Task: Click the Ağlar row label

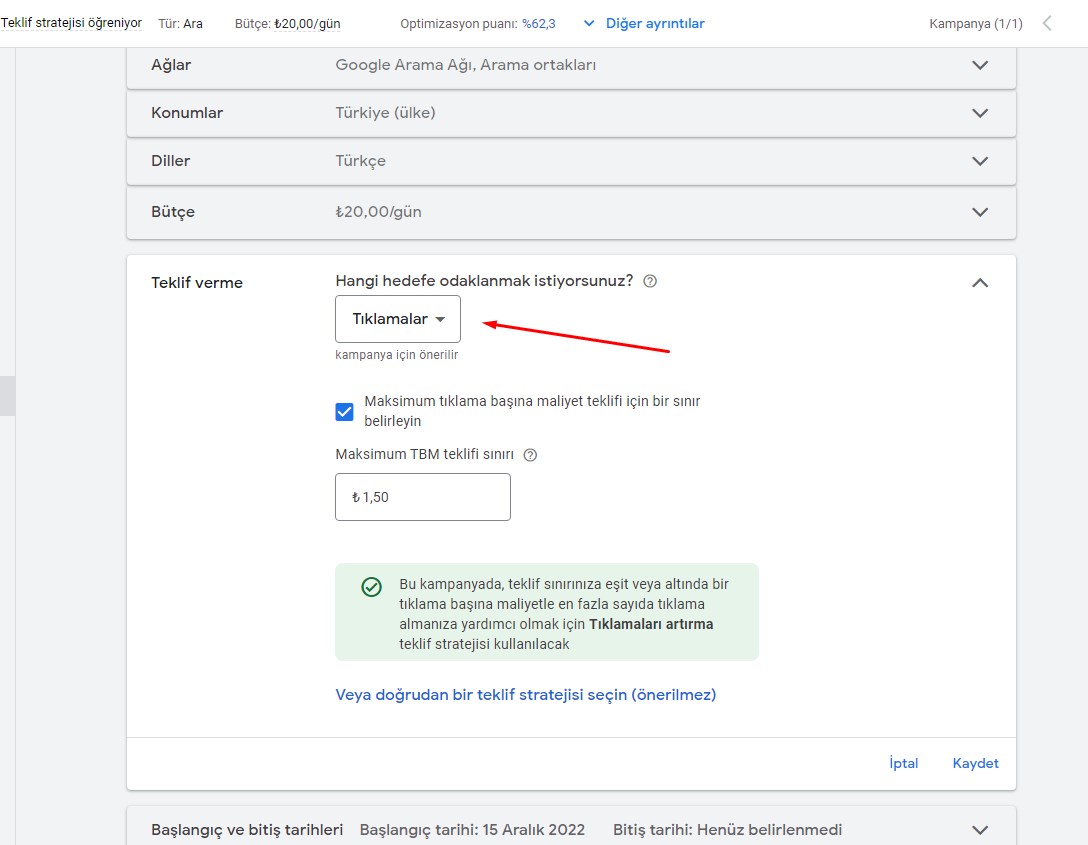Action: (171, 65)
